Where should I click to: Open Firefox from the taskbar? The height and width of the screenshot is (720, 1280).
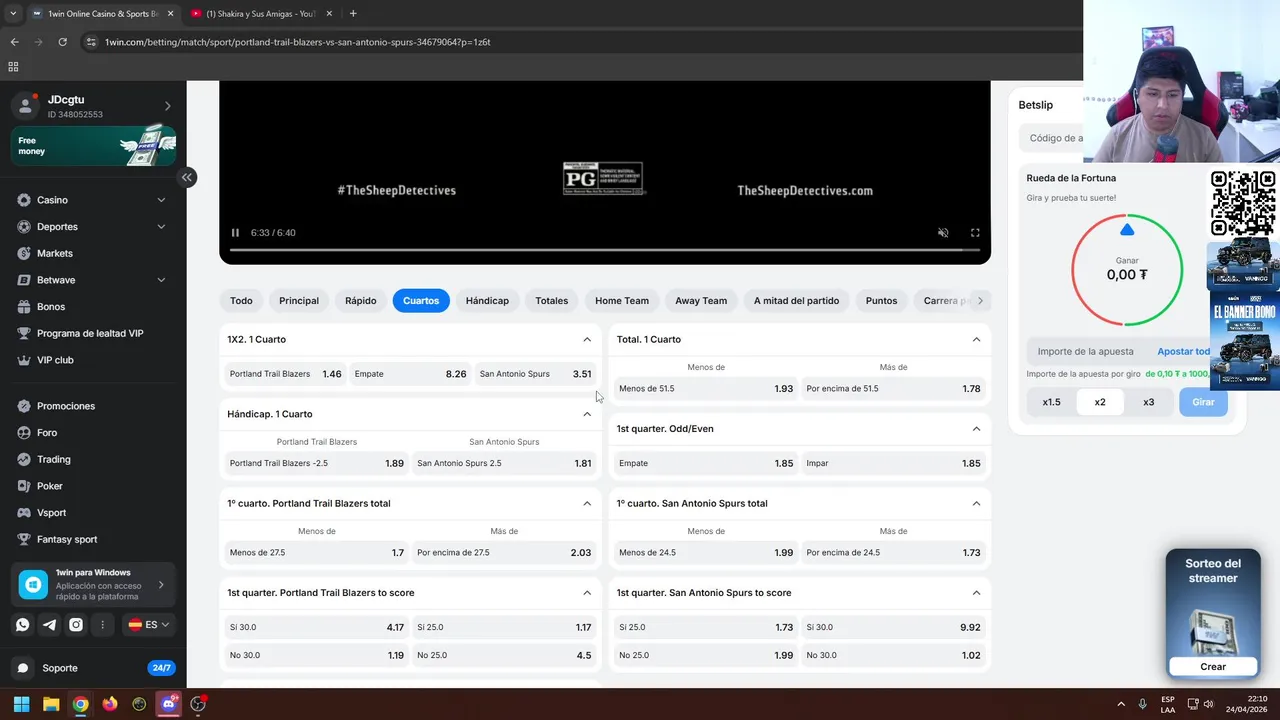pyautogui.click(x=110, y=704)
